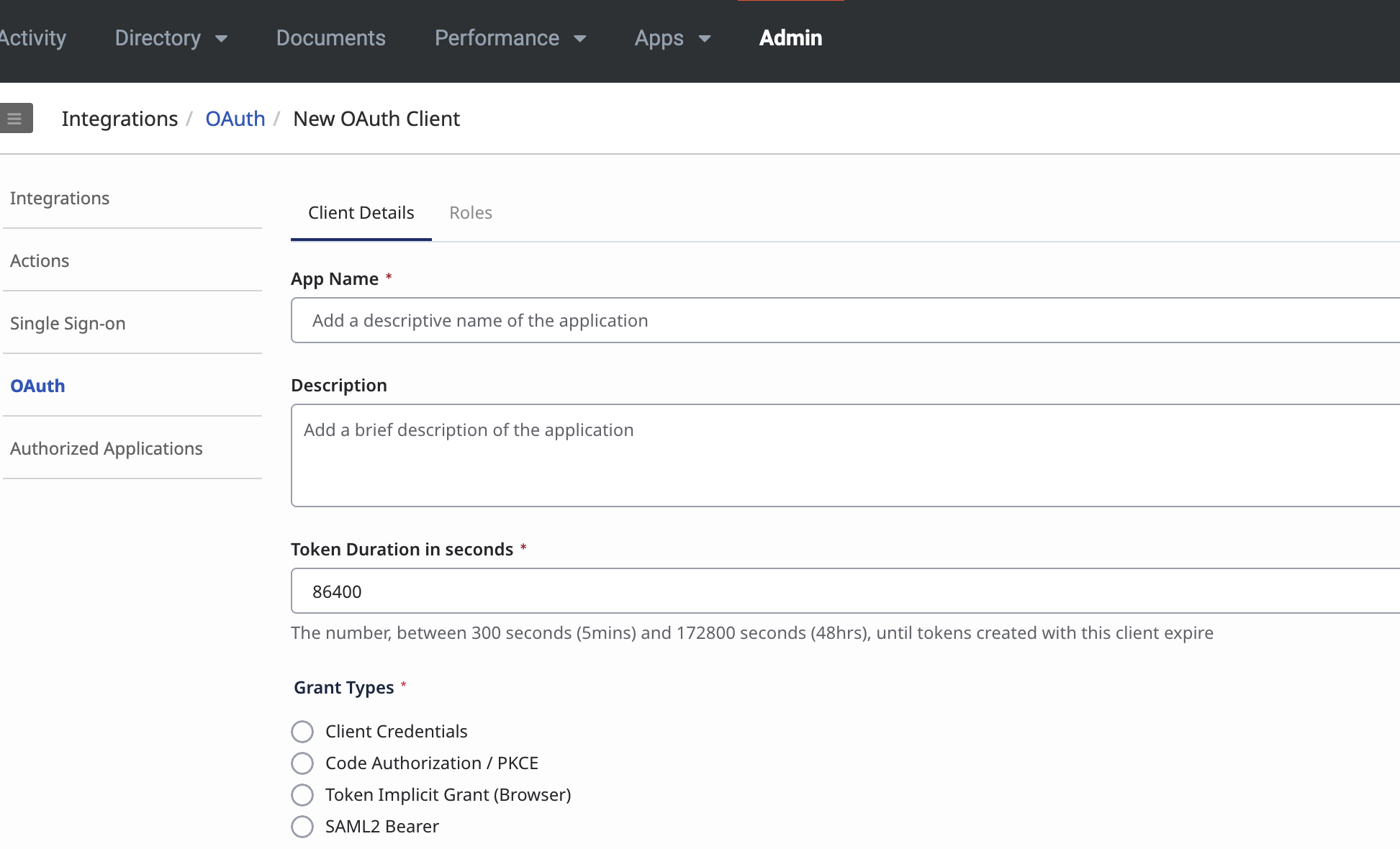Click the OAuth breadcrumb link
The height and width of the screenshot is (849, 1400).
[235, 119]
